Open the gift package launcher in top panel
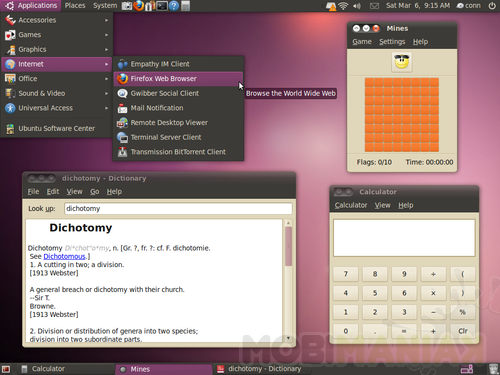This screenshot has width=500, height=375. click(x=150, y=6)
